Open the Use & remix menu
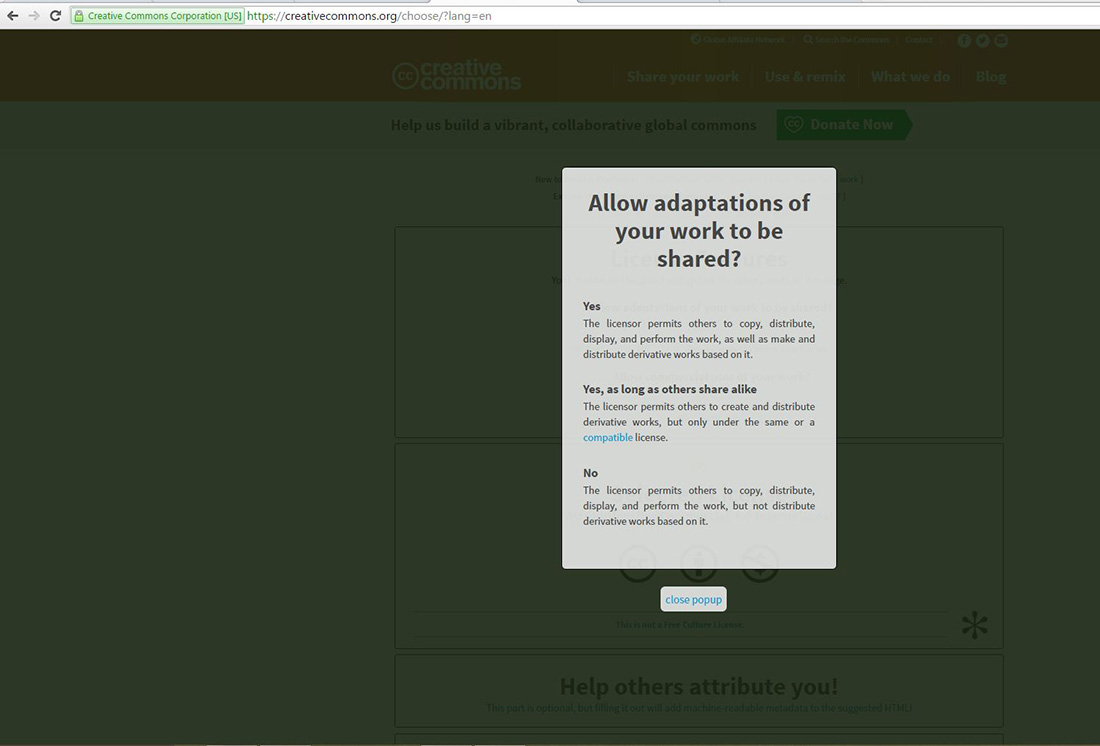Screen dimensions: 1100x746 tap(805, 76)
